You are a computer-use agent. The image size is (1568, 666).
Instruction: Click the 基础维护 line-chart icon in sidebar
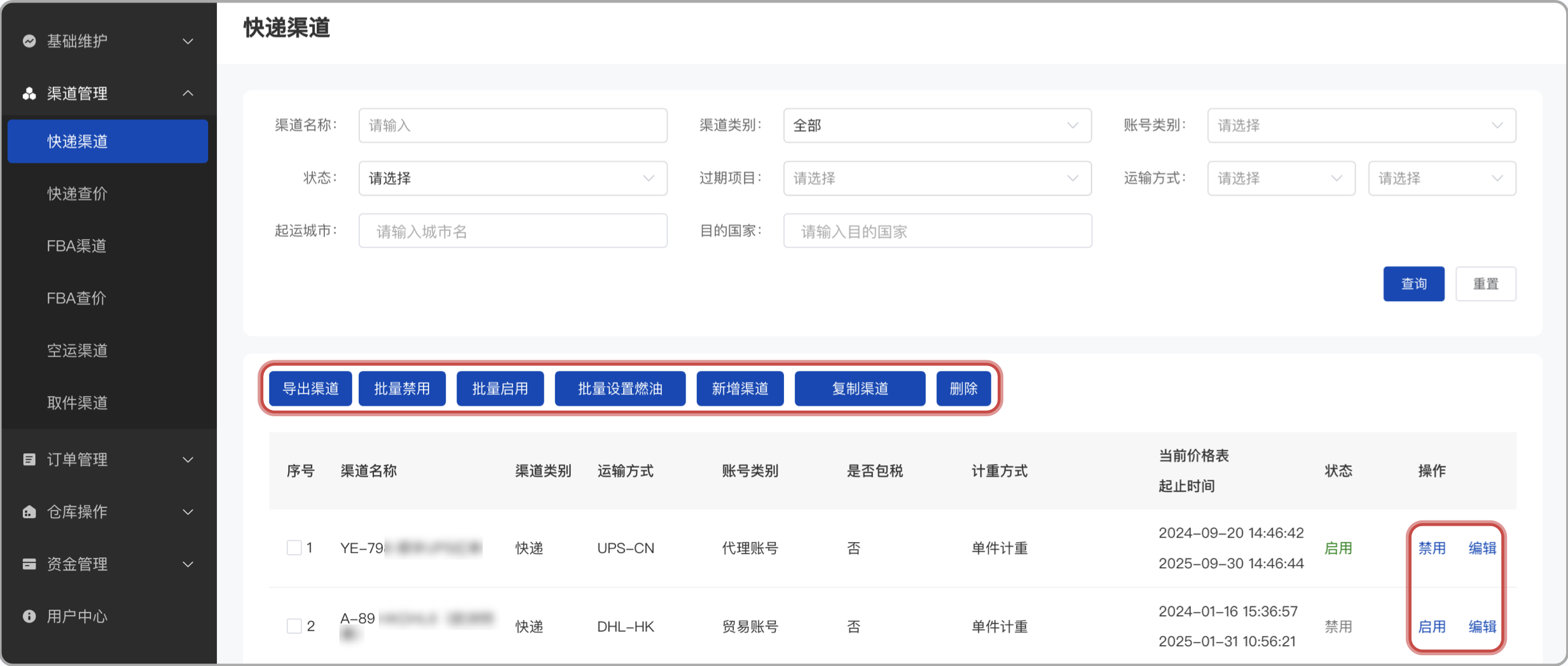click(x=29, y=41)
